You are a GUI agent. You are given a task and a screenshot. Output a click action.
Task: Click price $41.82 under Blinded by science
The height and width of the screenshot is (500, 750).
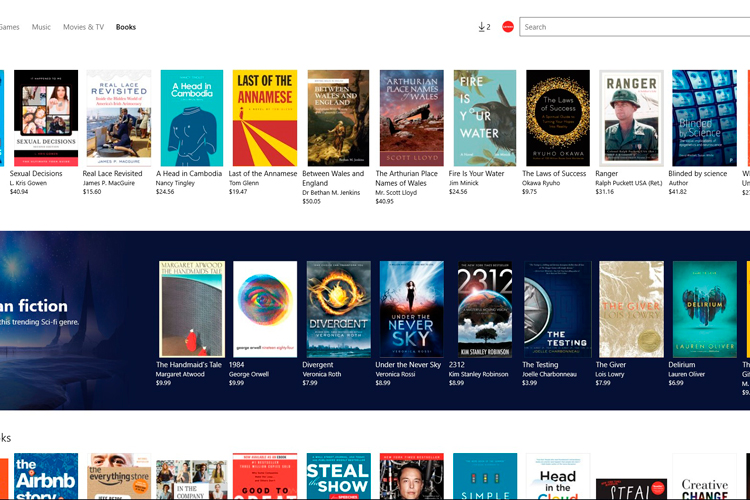(678, 192)
